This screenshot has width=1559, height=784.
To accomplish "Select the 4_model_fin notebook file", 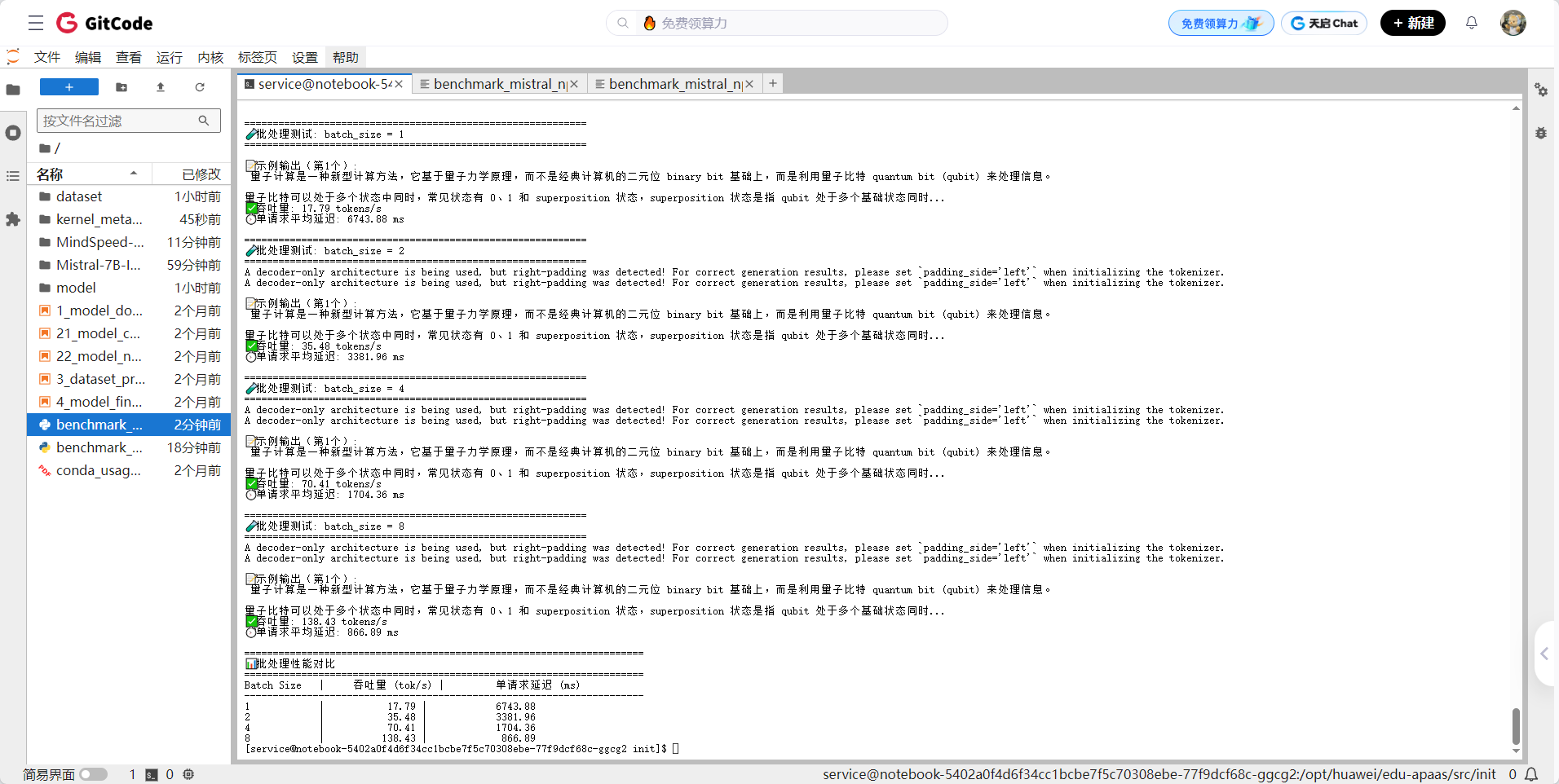I will click(130, 402).
